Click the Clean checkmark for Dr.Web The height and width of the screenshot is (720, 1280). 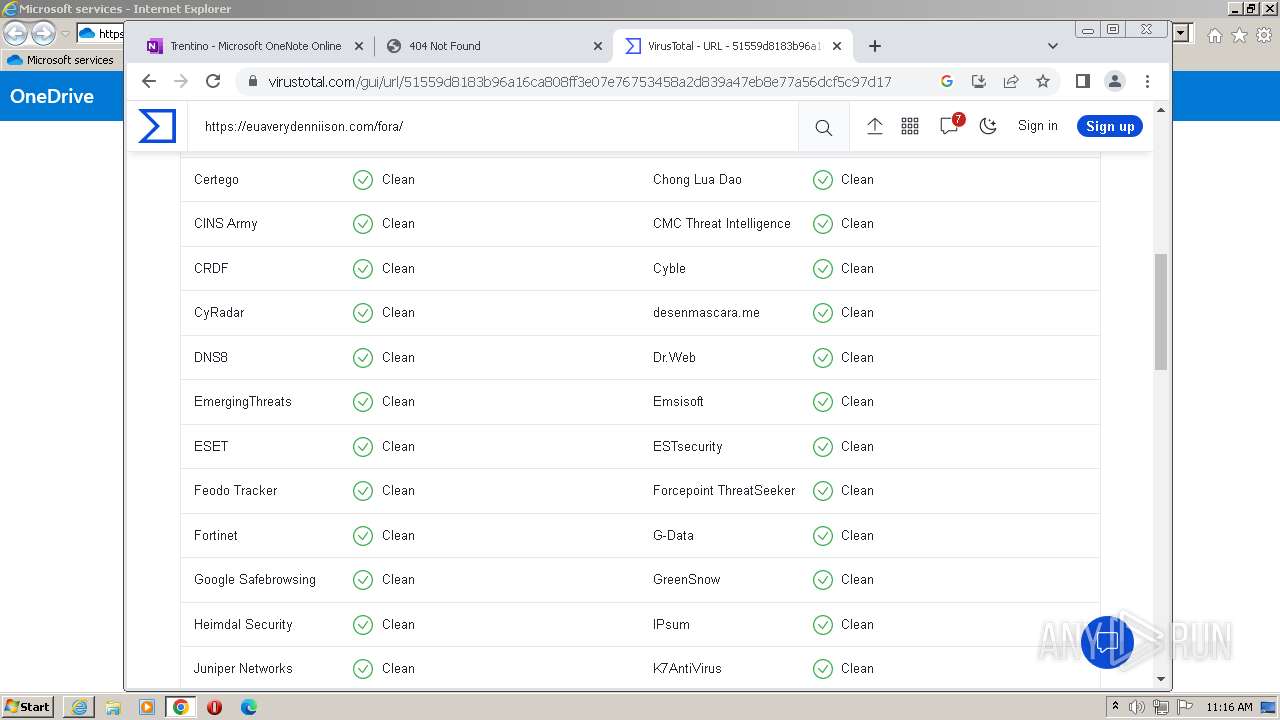coord(823,358)
